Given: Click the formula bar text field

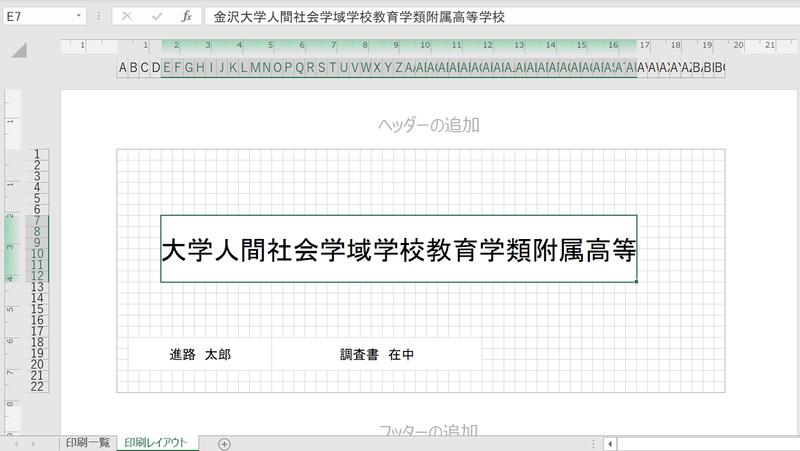Looking at the screenshot, I should [x=503, y=16].
